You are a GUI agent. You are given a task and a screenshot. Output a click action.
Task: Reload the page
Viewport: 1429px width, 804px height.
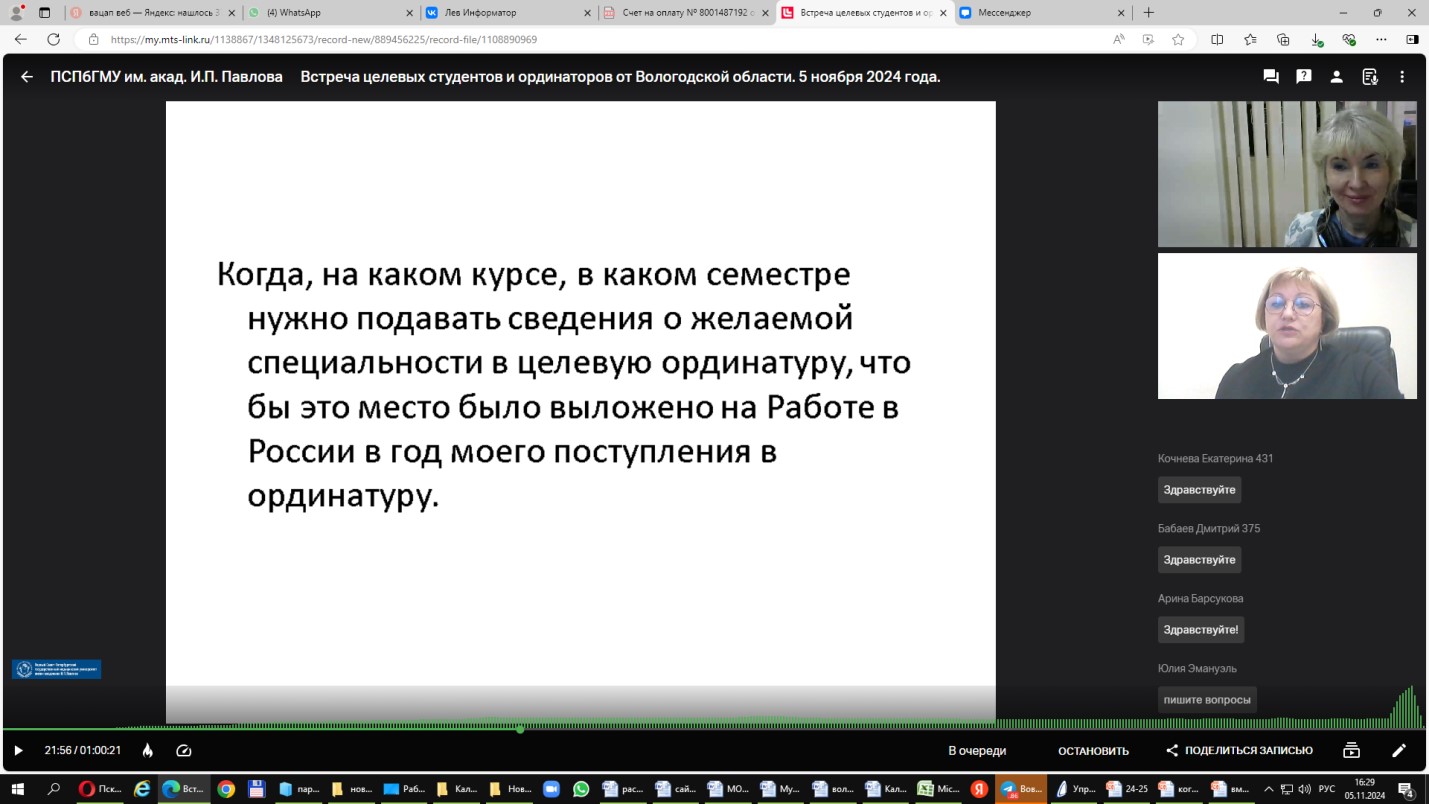click(x=54, y=40)
